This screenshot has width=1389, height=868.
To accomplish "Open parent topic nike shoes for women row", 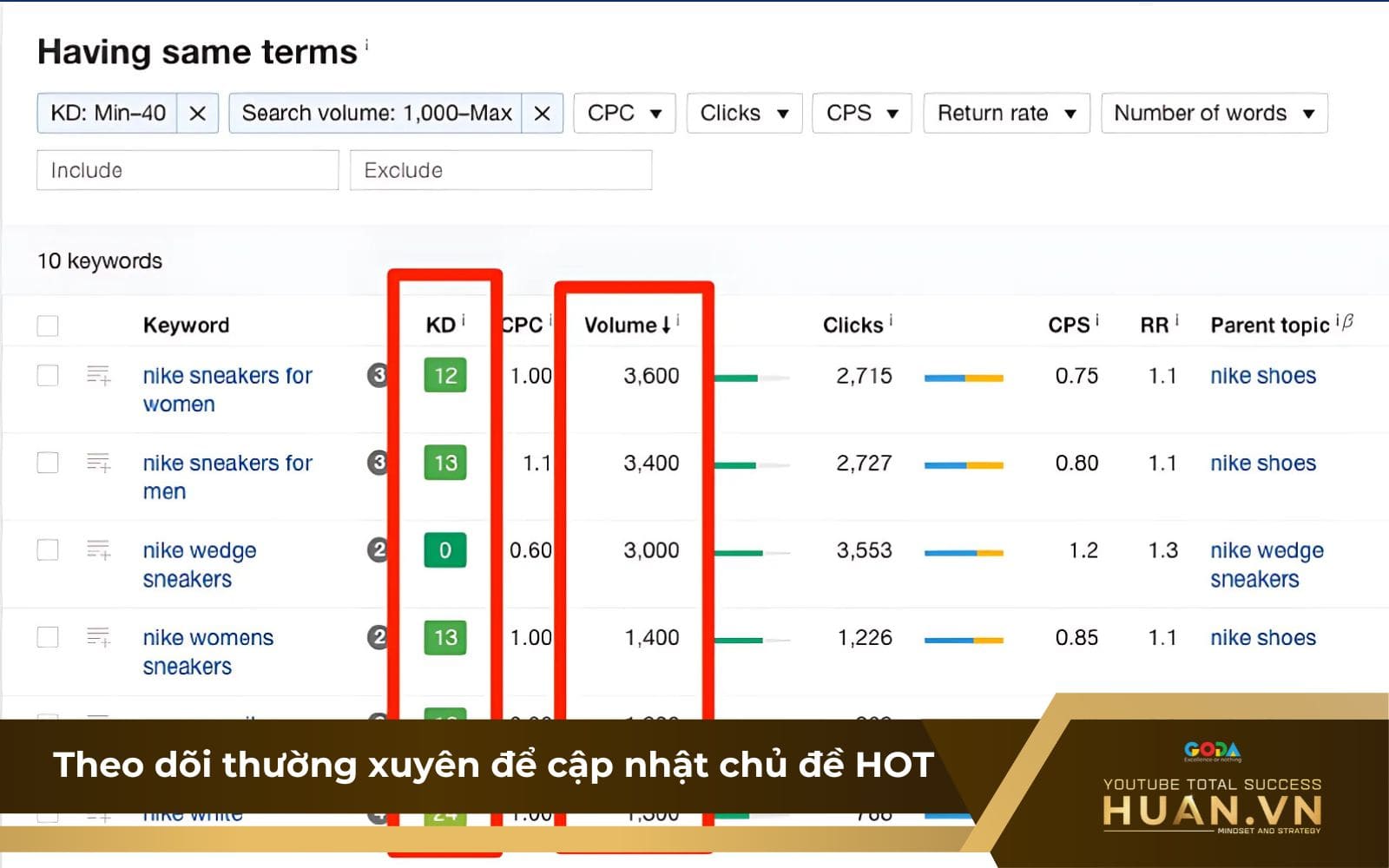I will click(1263, 376).
